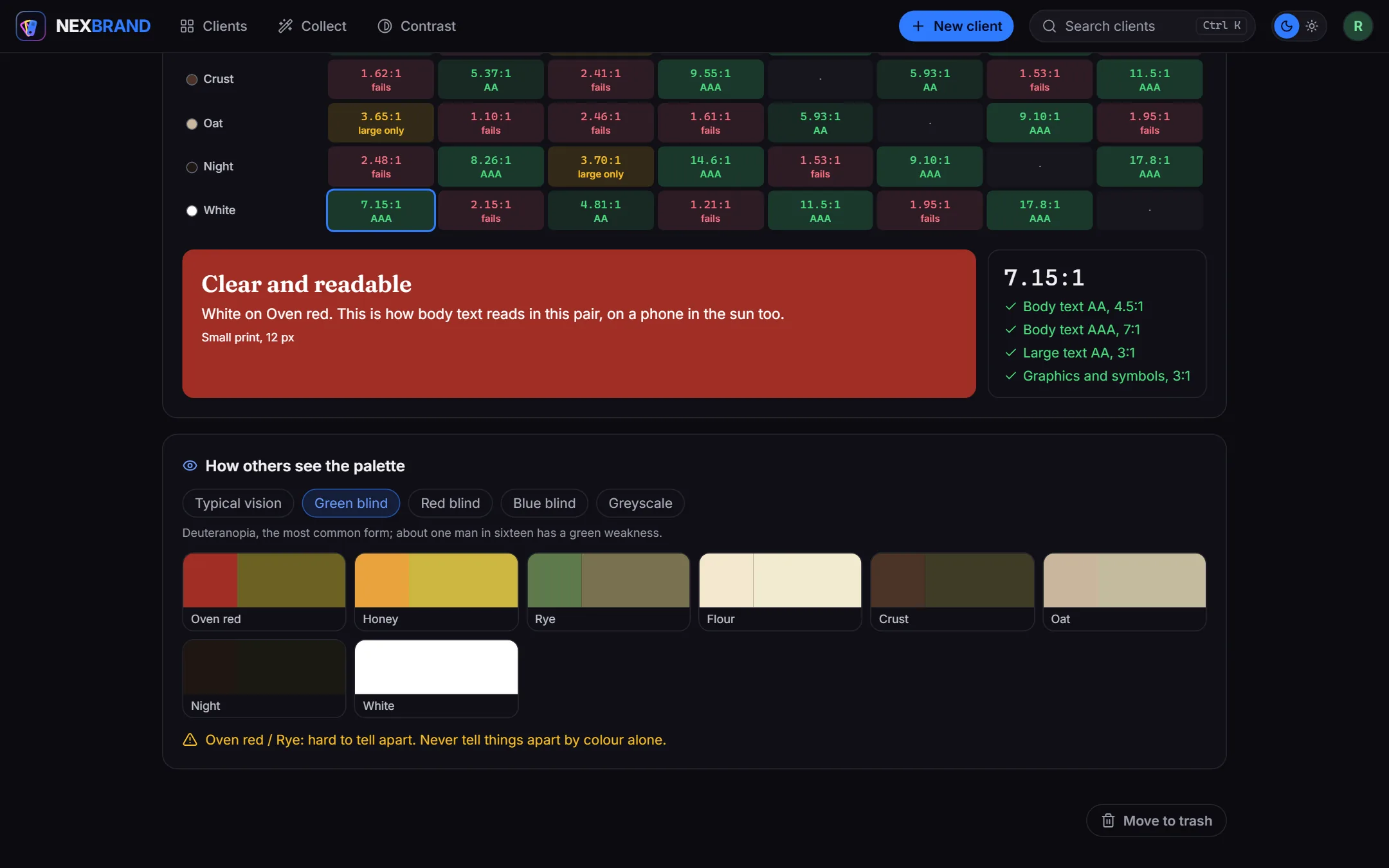The width and height of the screenshot is (1389, 868).
Task: Select the 14.6:1 AAA cell in Night row
Action: click(x=710, y=167)
